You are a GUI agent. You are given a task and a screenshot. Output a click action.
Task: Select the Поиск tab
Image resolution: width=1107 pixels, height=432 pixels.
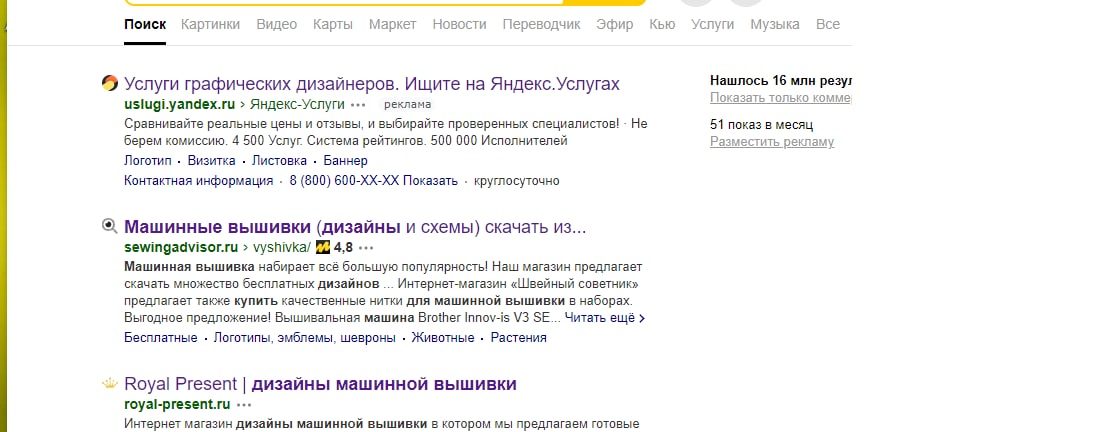point(145,25)
